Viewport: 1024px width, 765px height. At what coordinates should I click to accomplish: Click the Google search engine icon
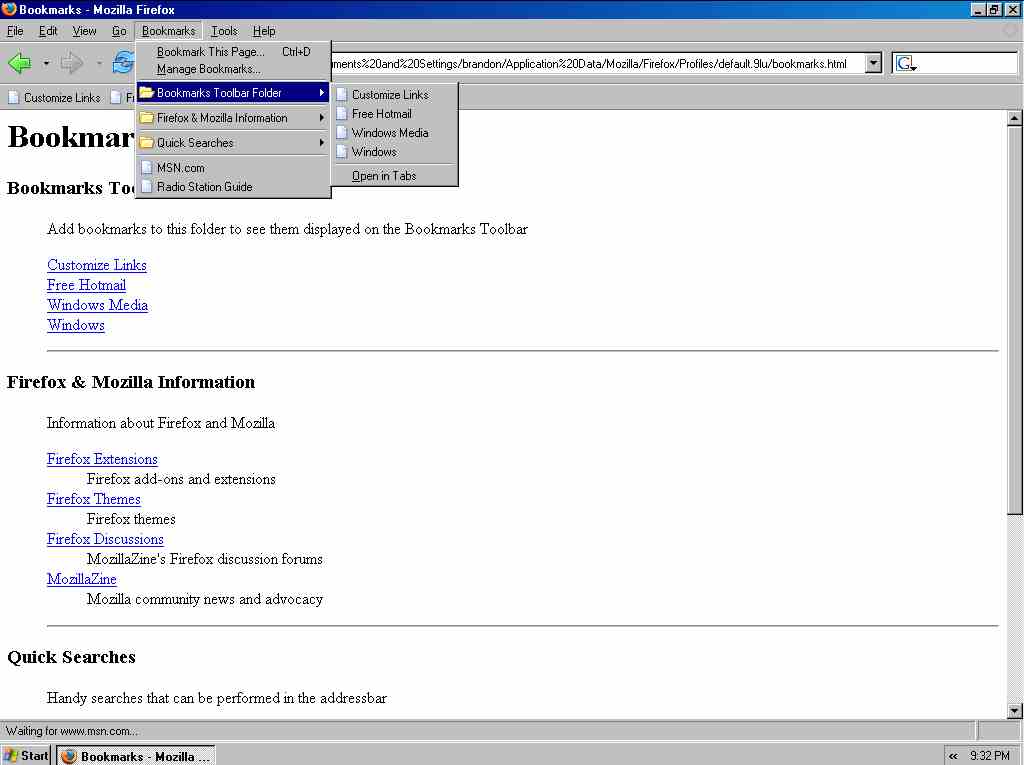[904, 64]
